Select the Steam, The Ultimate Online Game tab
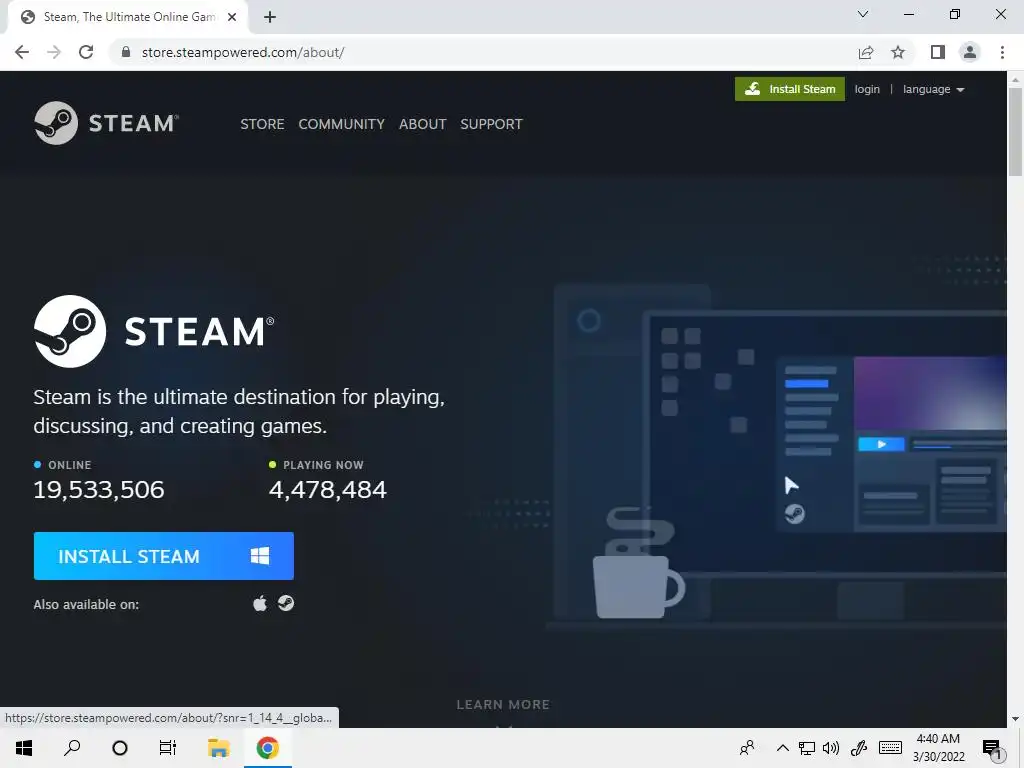This screenshot has width=1024, height=768. pos(128,17)
